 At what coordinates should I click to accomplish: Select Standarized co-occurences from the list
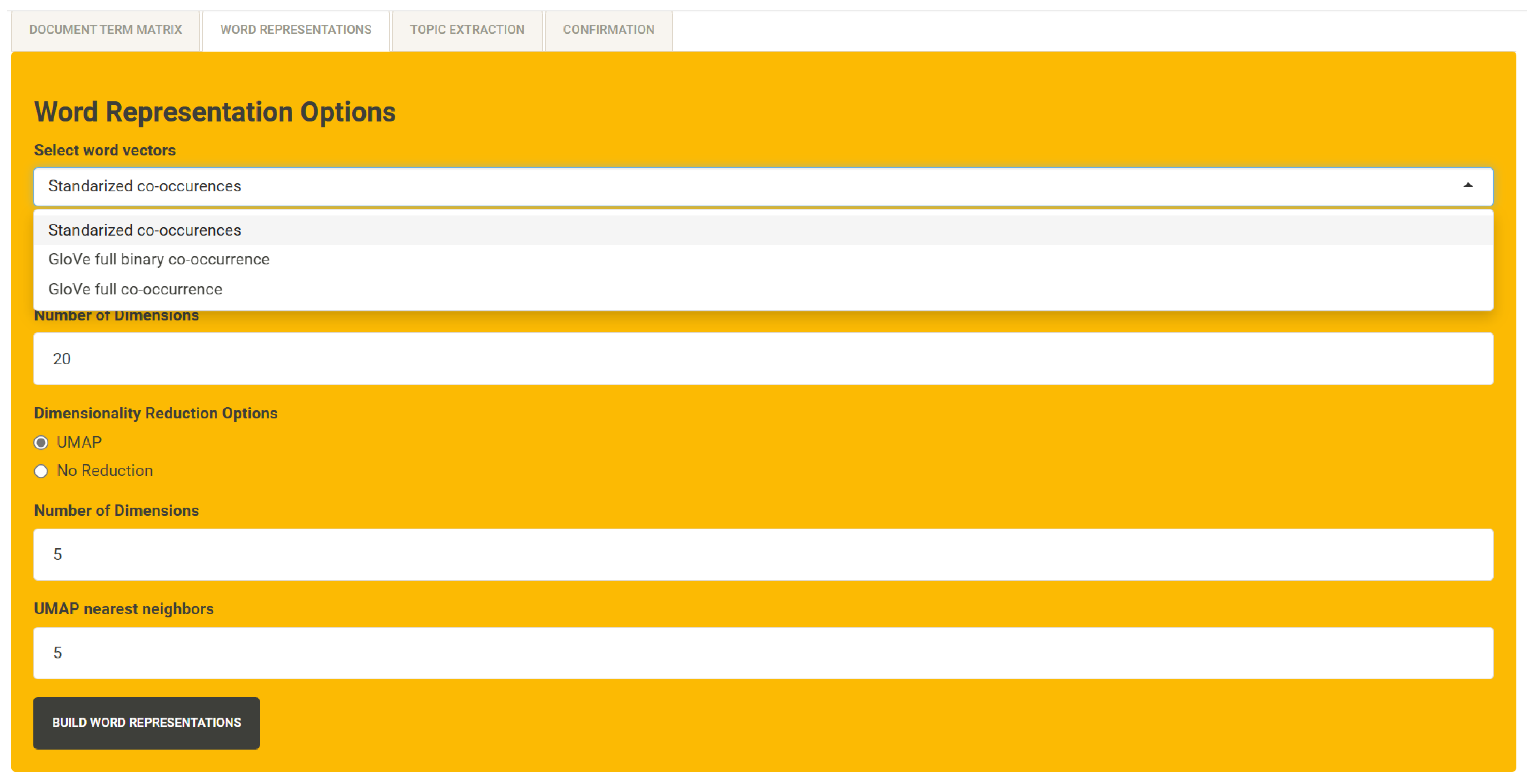click(x=144, y=230)
